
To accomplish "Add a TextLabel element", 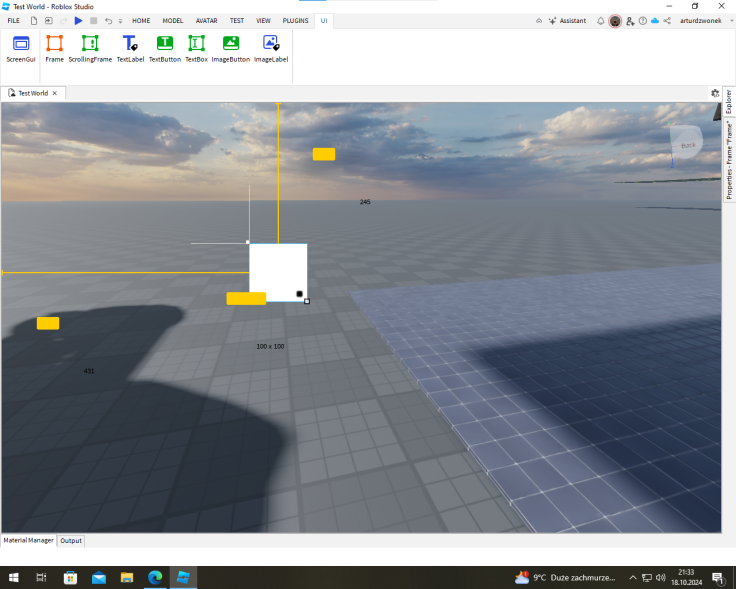I will pos(130,49).
